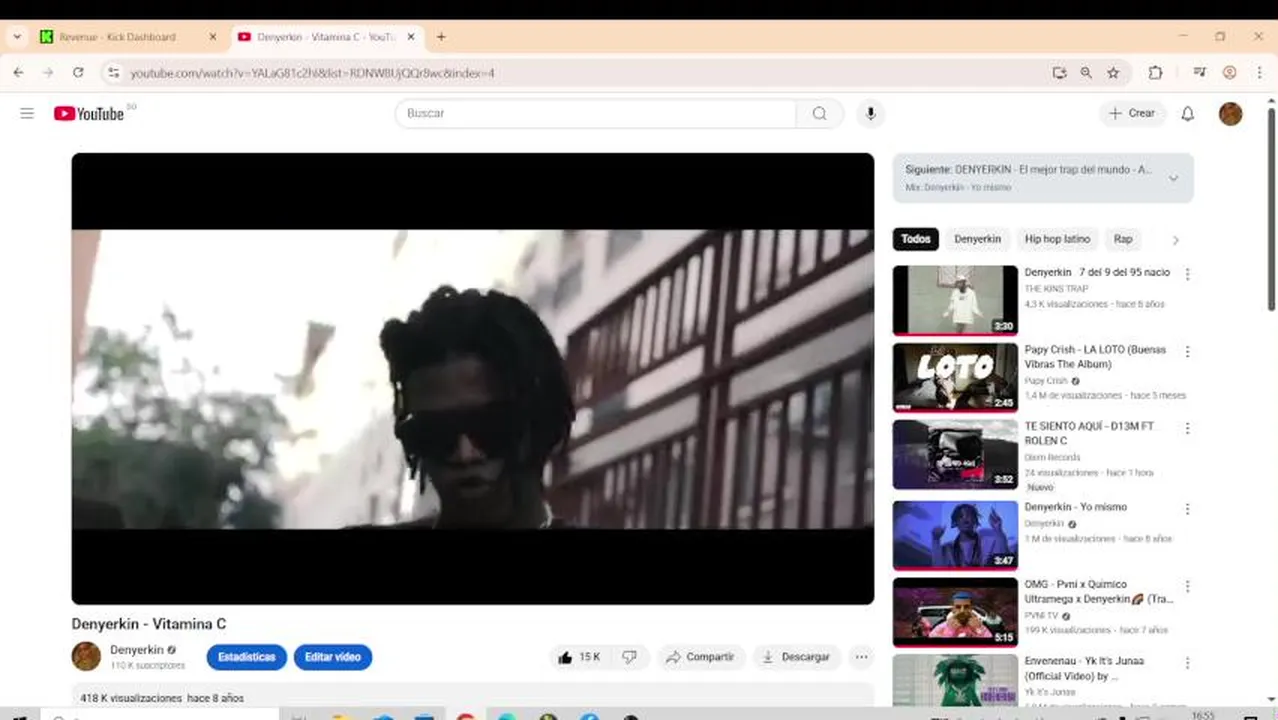
Task: Select the Hip hop latino filter chip
Action: (x=1057, y=239)
